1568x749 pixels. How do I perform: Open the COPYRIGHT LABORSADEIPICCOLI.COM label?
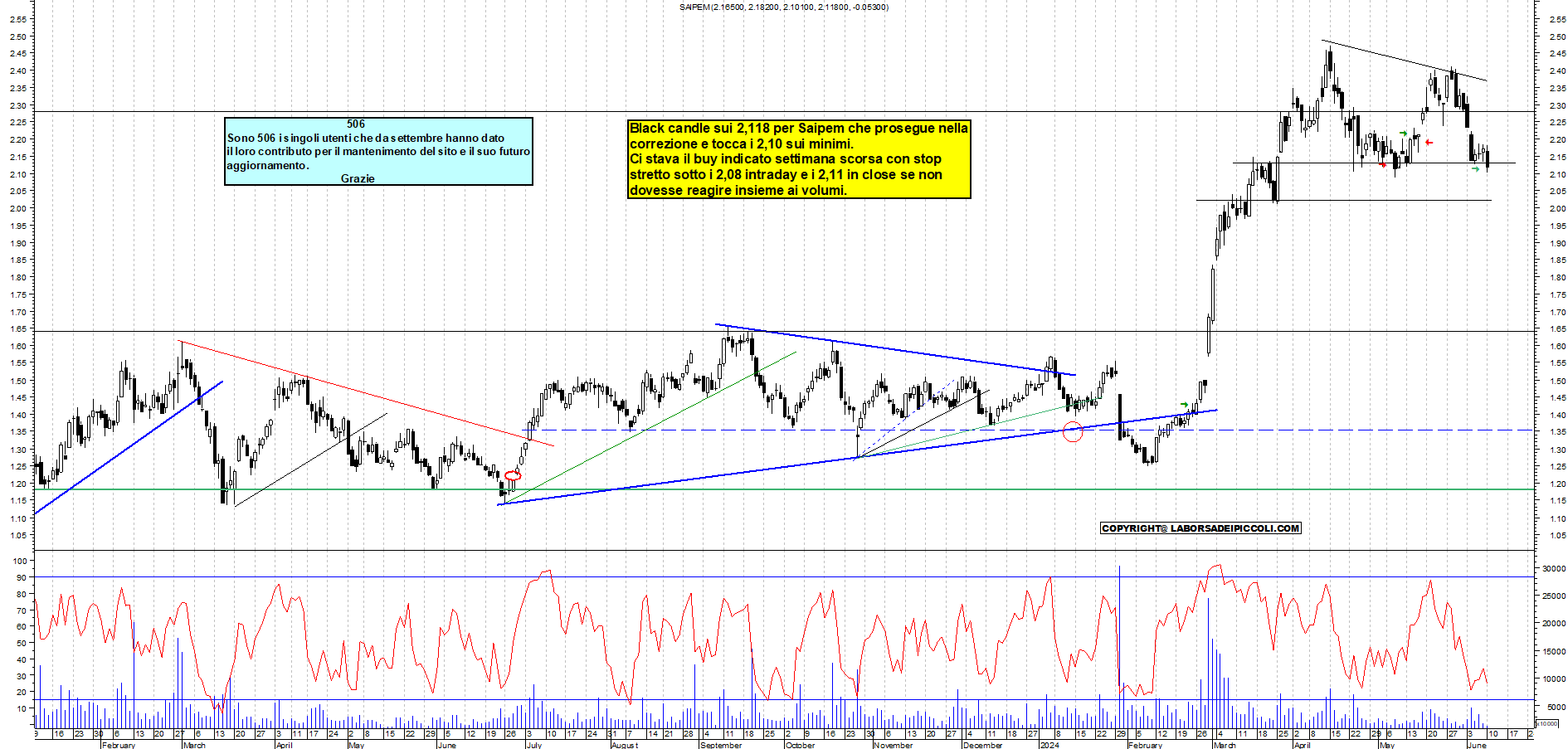(1200, 528)
